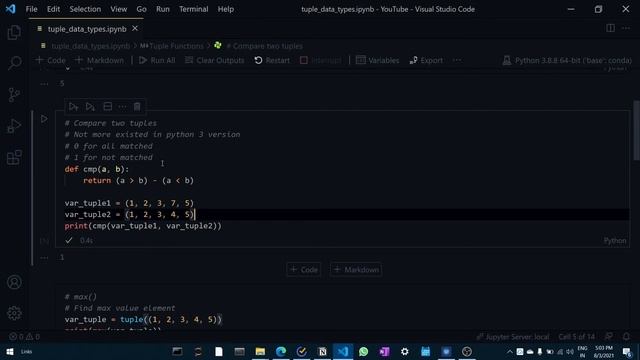Screen dimensions: 640x360
Task: Click Run All in notebook toolbar
Action: click(157, 60)
